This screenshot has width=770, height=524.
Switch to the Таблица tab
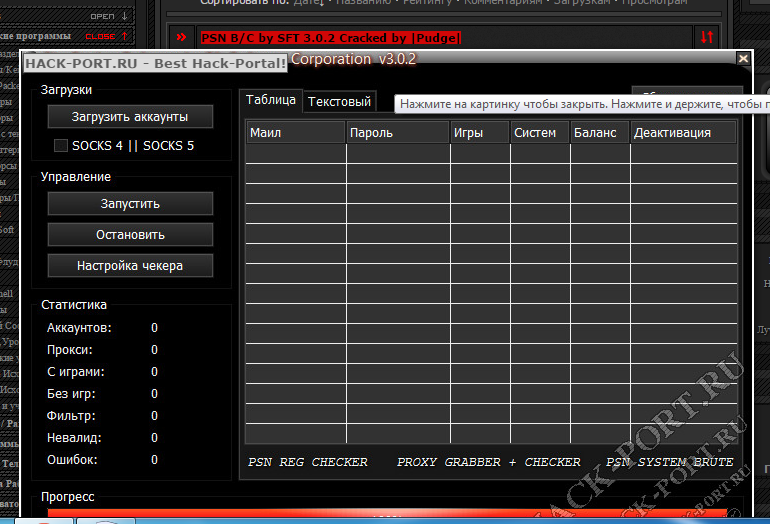pos(271,100)
